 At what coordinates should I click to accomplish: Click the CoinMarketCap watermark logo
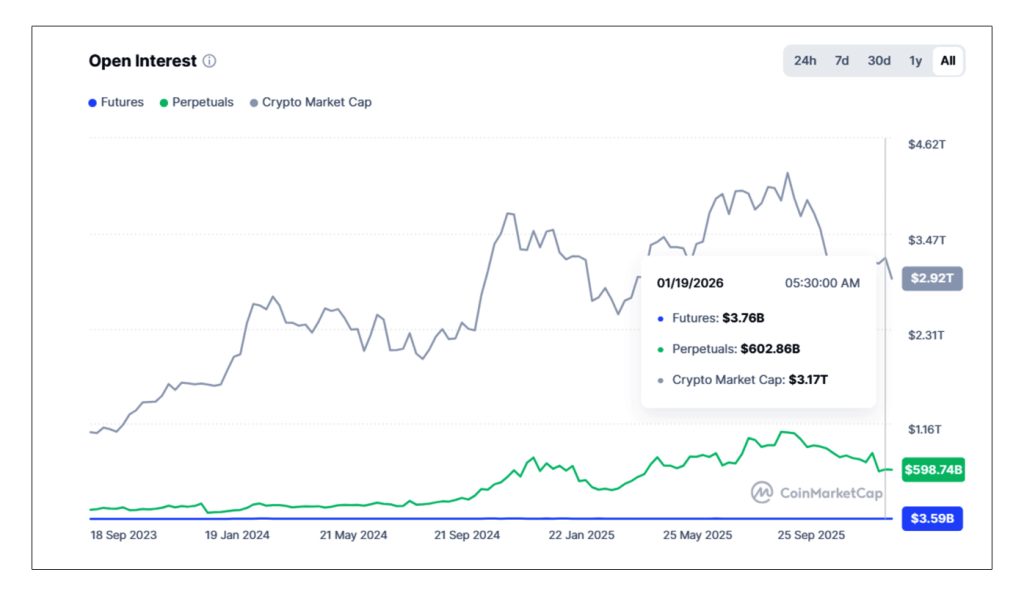tap(761, 491)
